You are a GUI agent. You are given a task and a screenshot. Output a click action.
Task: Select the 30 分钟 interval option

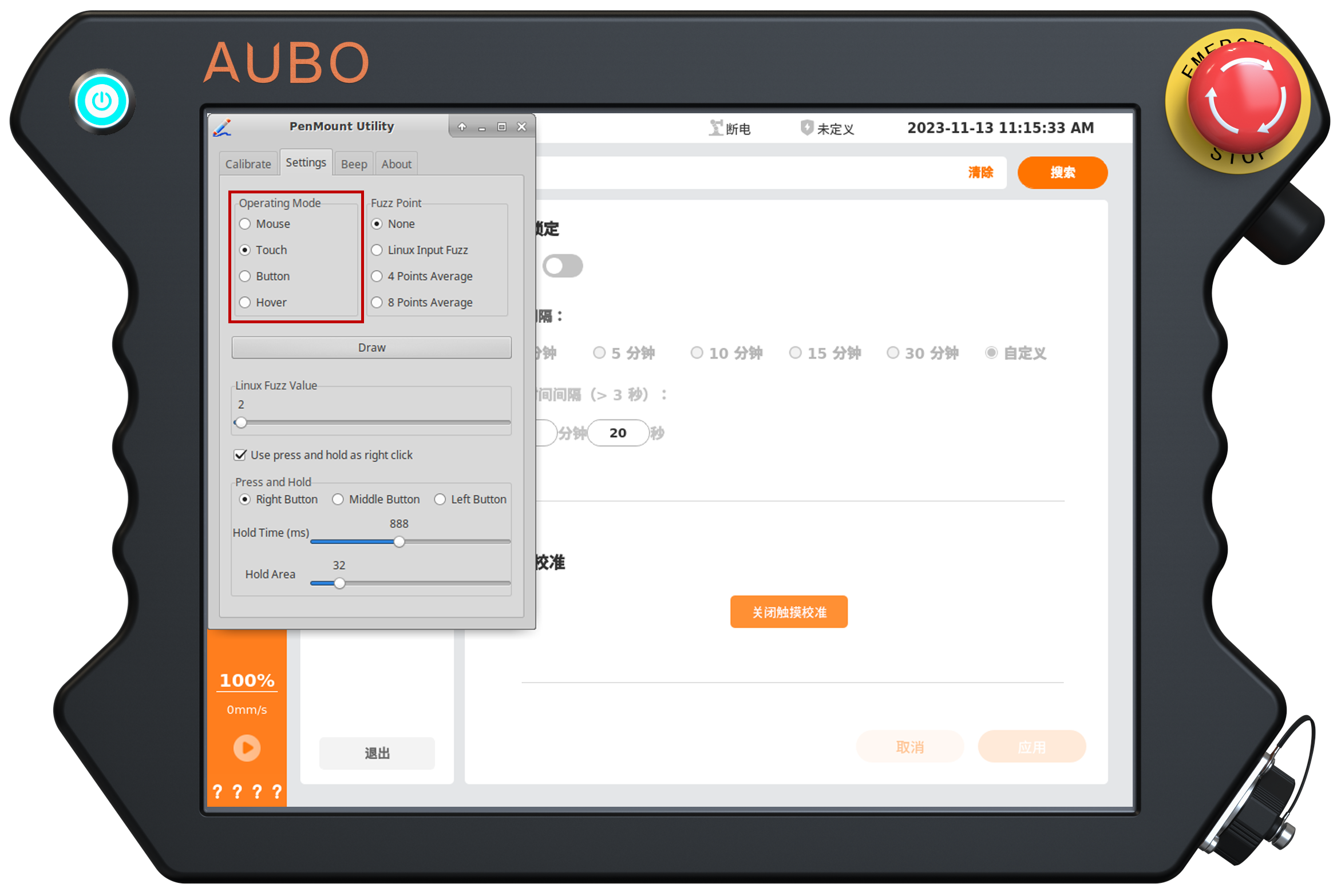coord(923,353)
